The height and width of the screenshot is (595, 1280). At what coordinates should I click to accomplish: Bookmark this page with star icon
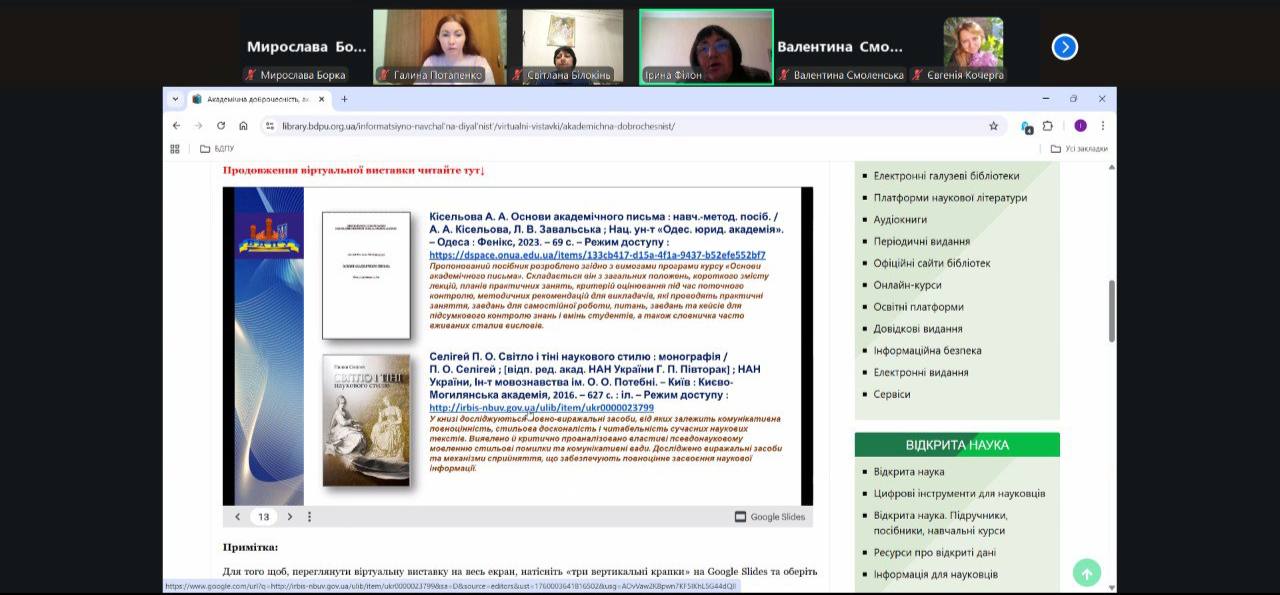coord(993,126)
